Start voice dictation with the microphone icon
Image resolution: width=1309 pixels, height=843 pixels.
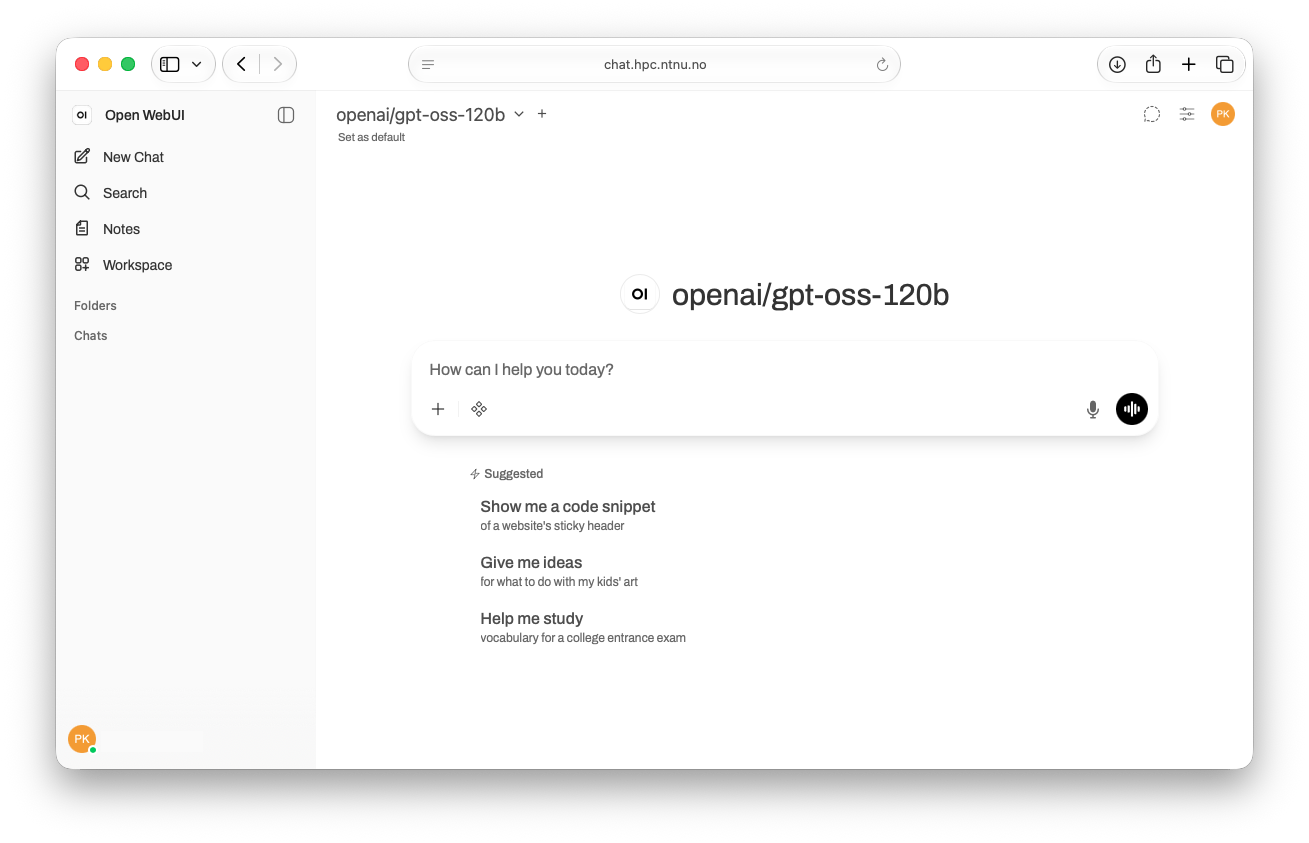(x=1093, y=409)
